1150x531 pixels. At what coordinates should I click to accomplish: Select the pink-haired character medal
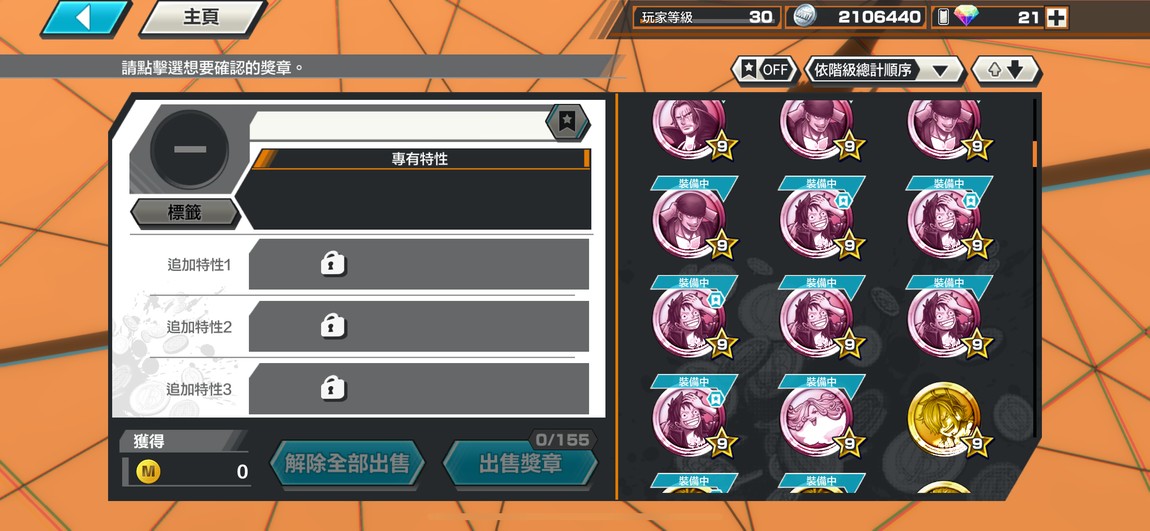coord(817,420)
